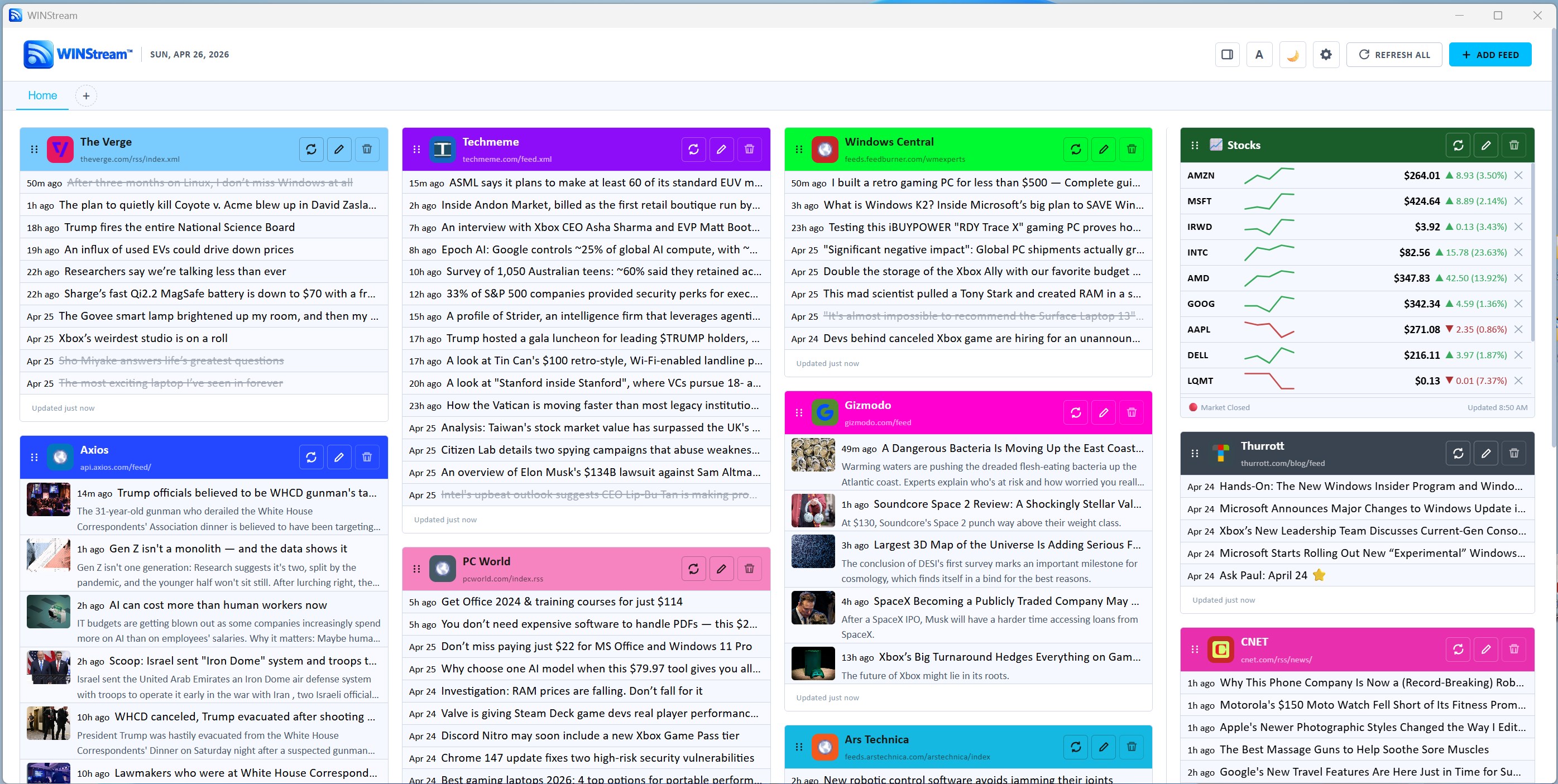
Task: Refresh the Stocks widget
Action: coord(1458,145)
